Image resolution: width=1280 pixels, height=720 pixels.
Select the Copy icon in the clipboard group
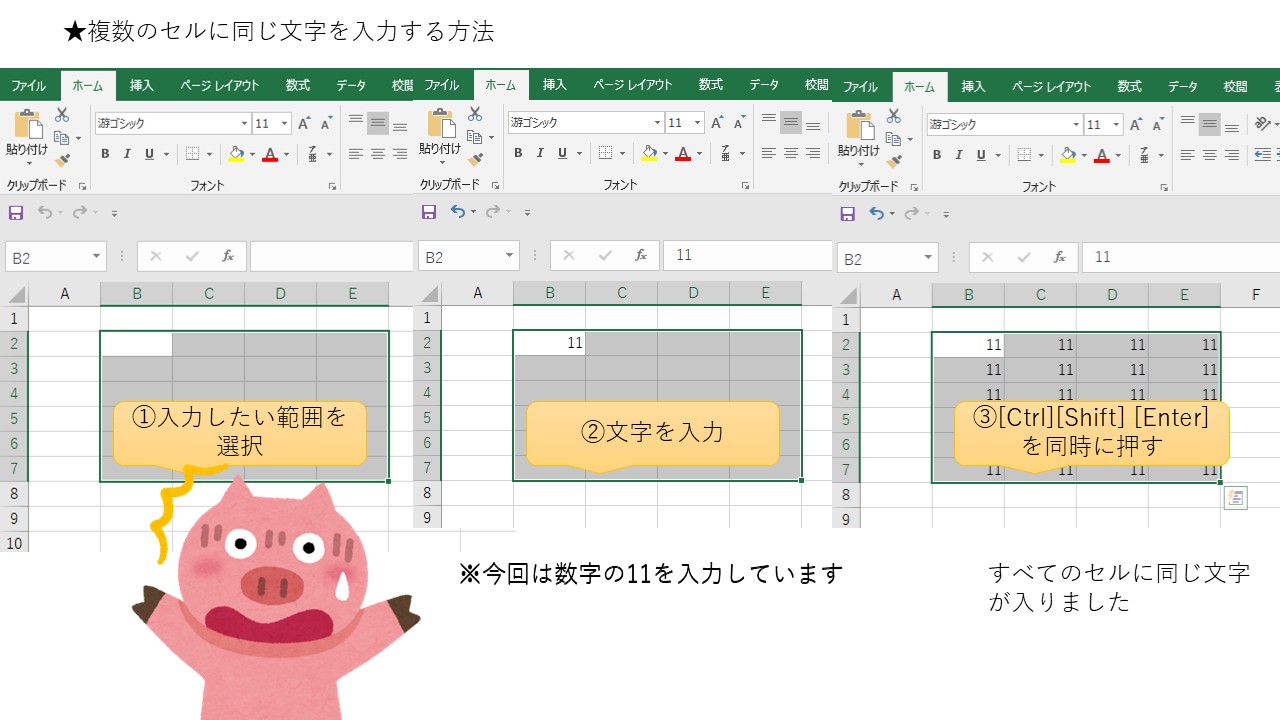61,138
